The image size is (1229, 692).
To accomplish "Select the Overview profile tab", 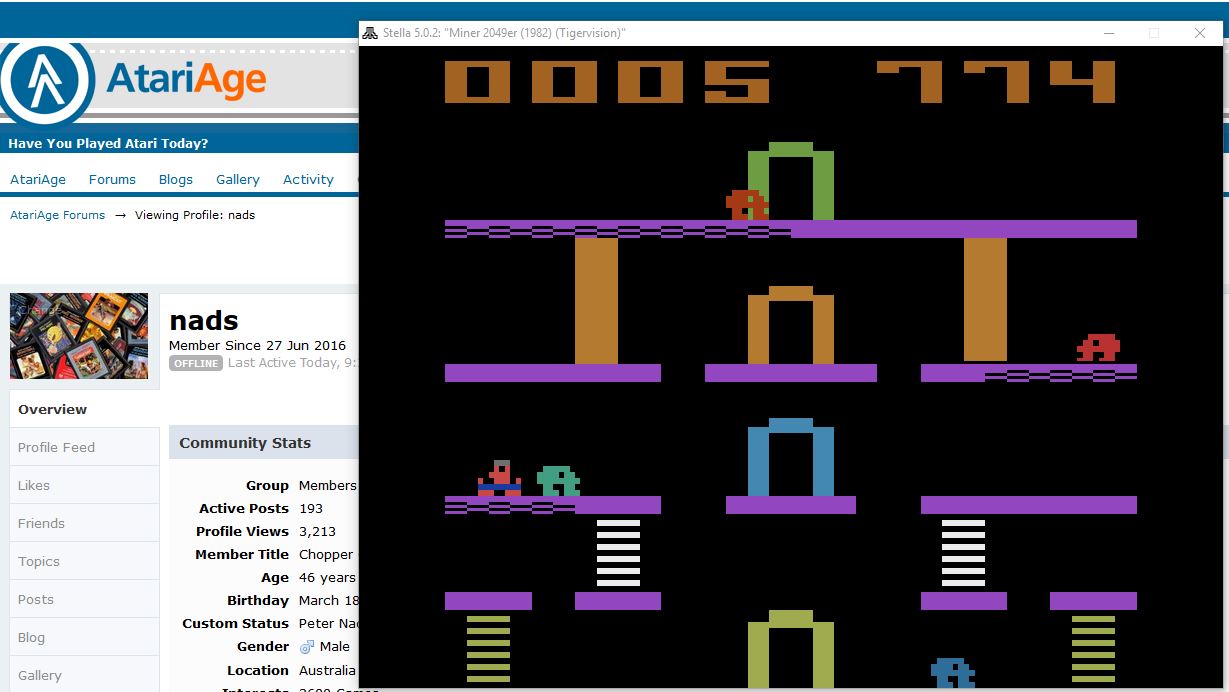I will coord(84,409).
